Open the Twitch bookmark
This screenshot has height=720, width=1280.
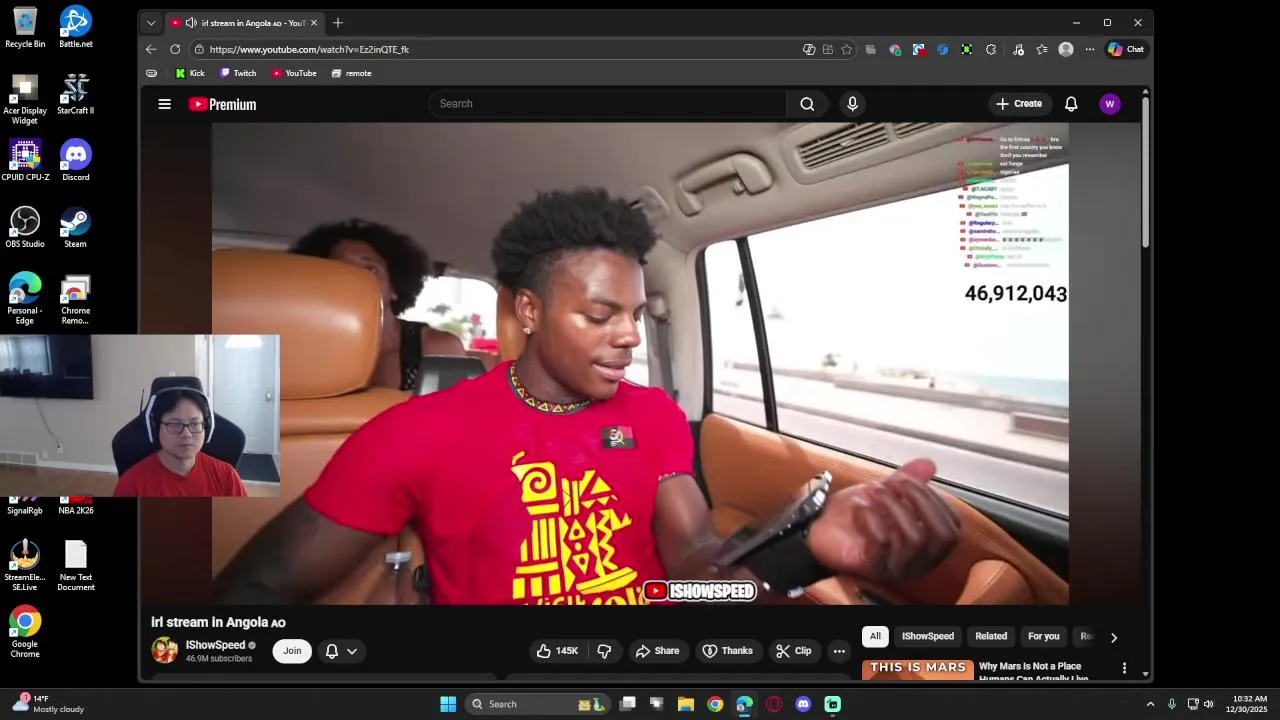pyautogui.click(x=238, y=73)
